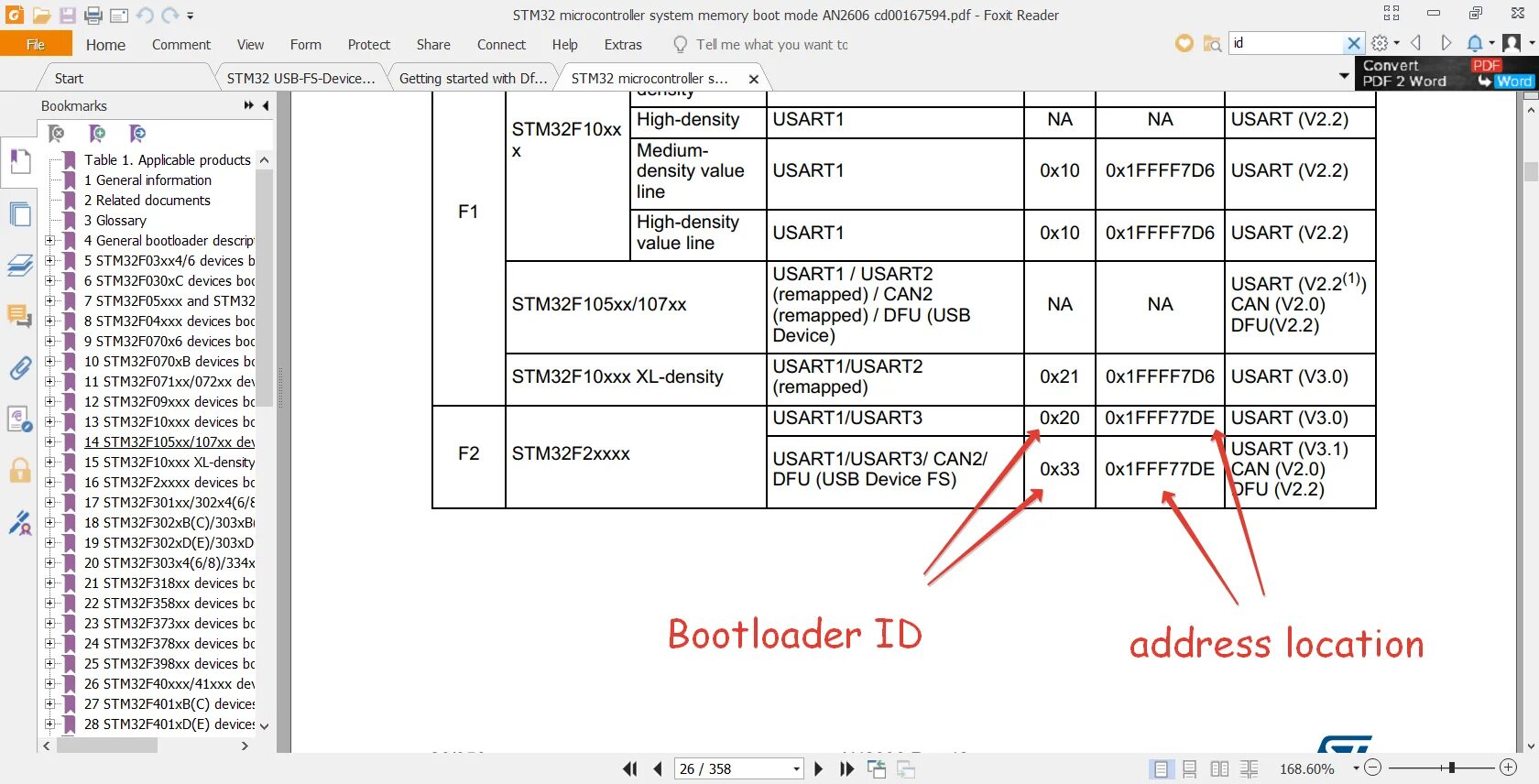1539x784 pixels.
Task: Click the email envelope icon in quick toolbar
Action: point(118,16)
